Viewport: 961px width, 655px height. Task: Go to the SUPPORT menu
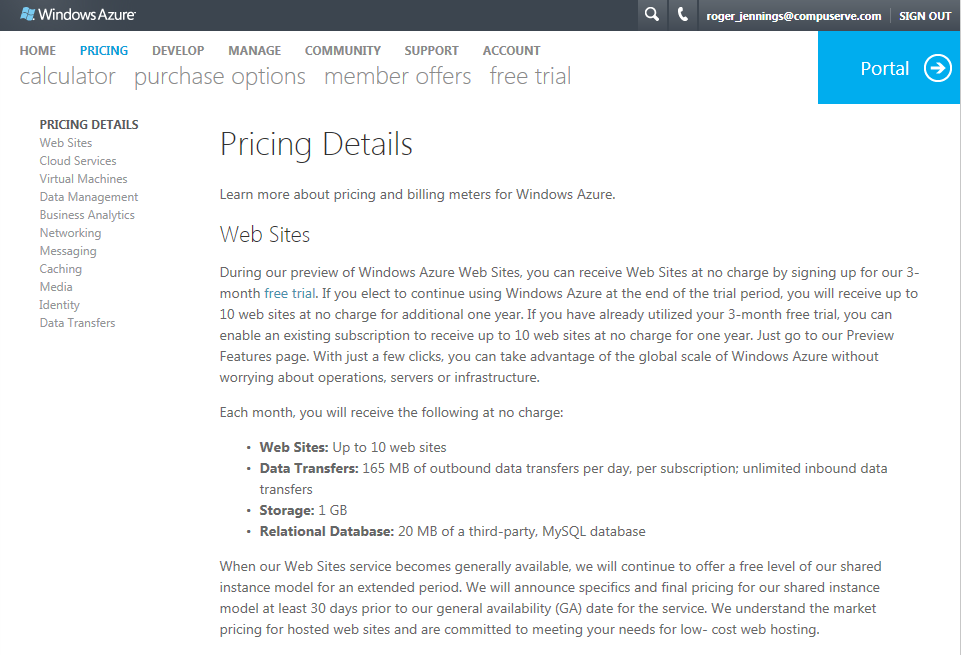click(431, 51)
